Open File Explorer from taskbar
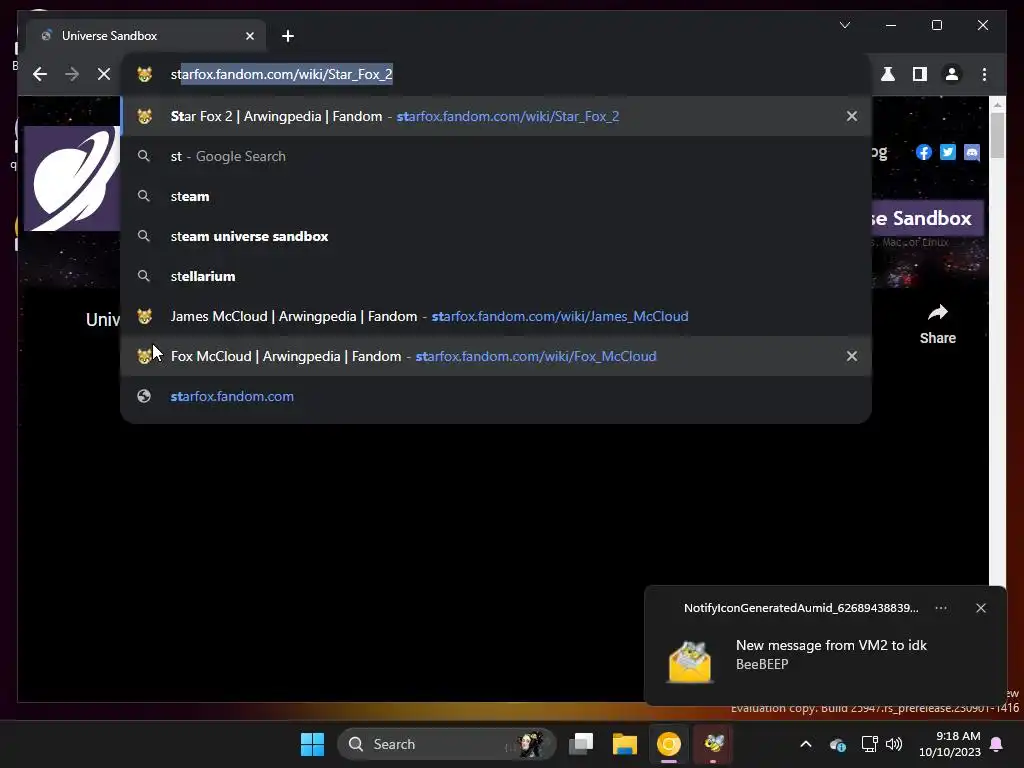1024x768 pixels. (624, 744)
